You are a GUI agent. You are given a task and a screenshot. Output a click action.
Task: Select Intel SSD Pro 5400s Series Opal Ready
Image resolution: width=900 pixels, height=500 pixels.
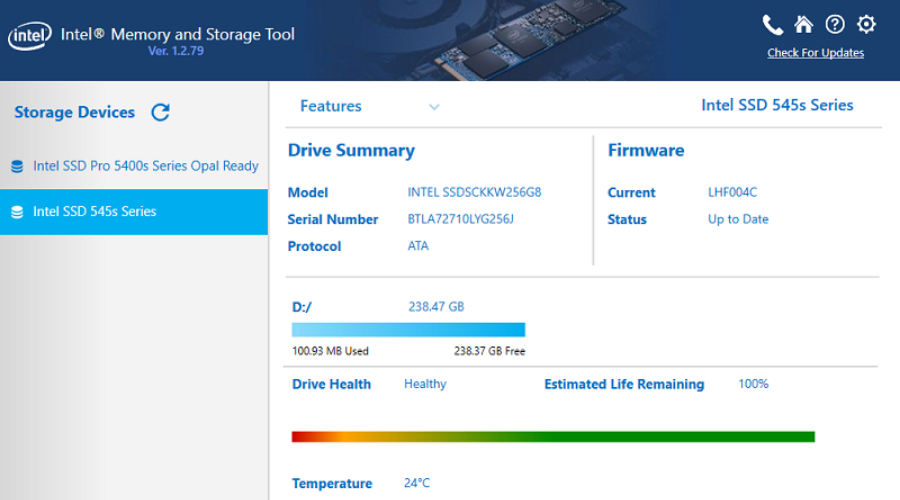(134, 166)
